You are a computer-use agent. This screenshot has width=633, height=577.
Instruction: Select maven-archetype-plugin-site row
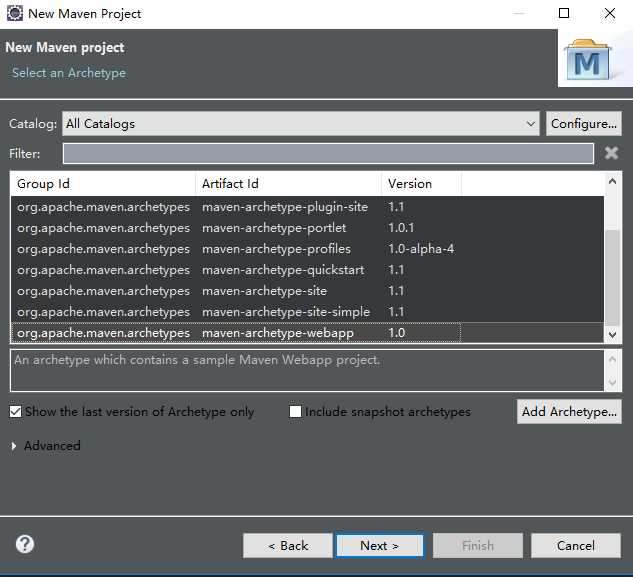point(307,207)
